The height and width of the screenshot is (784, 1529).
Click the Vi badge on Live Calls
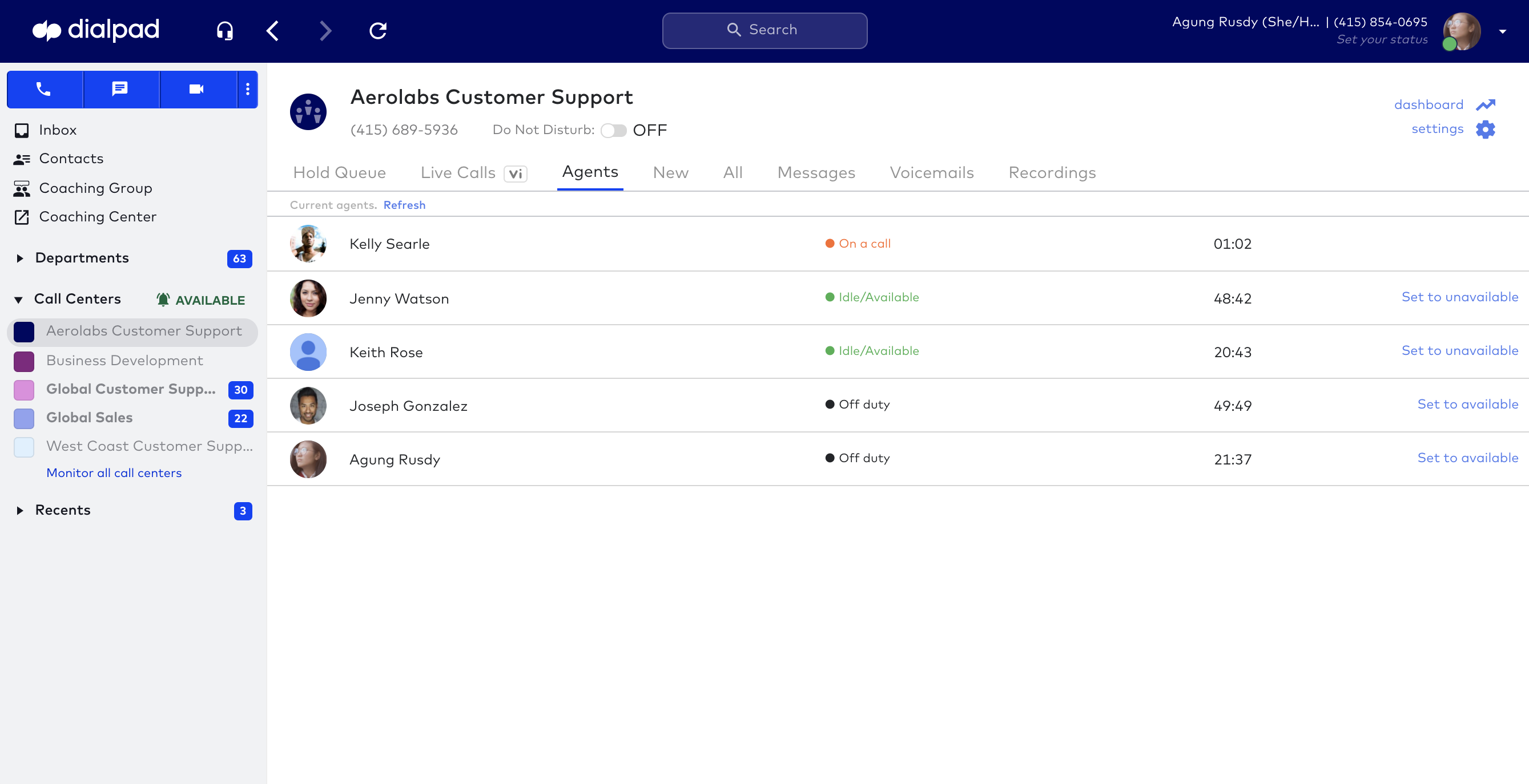515,174
